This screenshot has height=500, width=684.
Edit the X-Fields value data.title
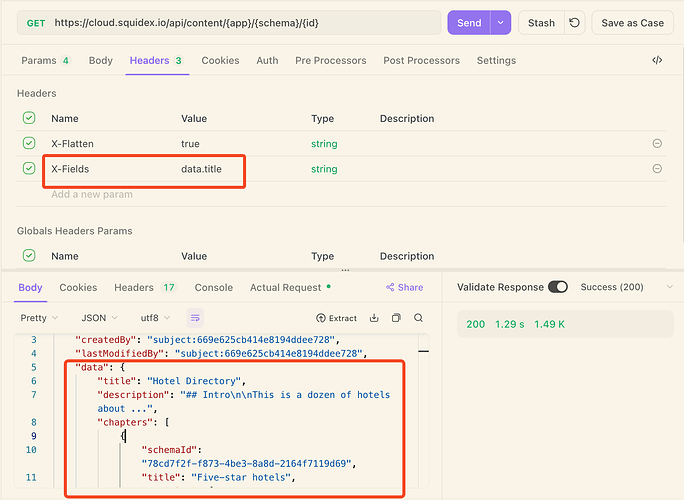pos(202,169)
